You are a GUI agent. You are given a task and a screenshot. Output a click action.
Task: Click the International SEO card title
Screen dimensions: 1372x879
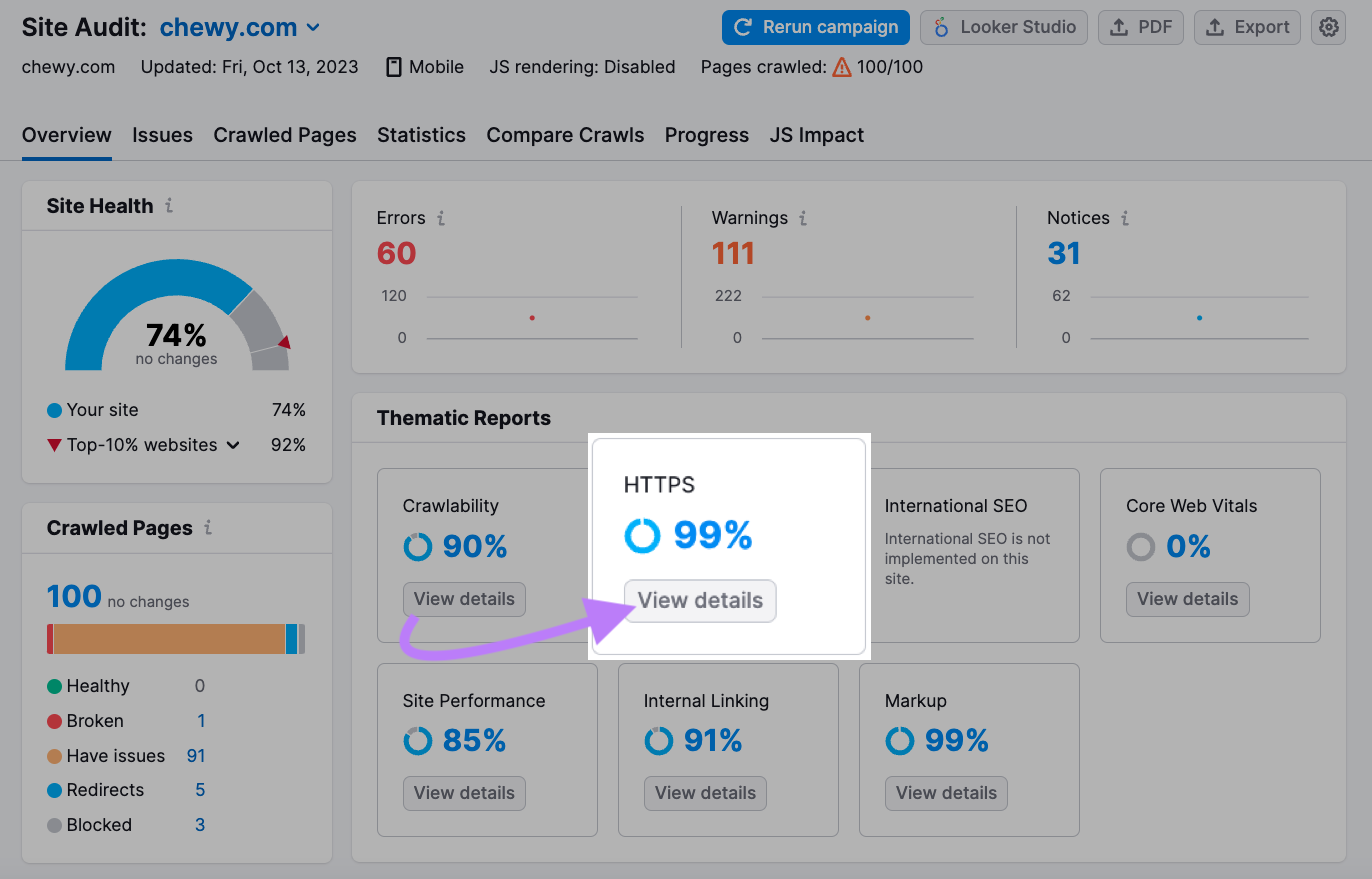click(x=956, y=506)
